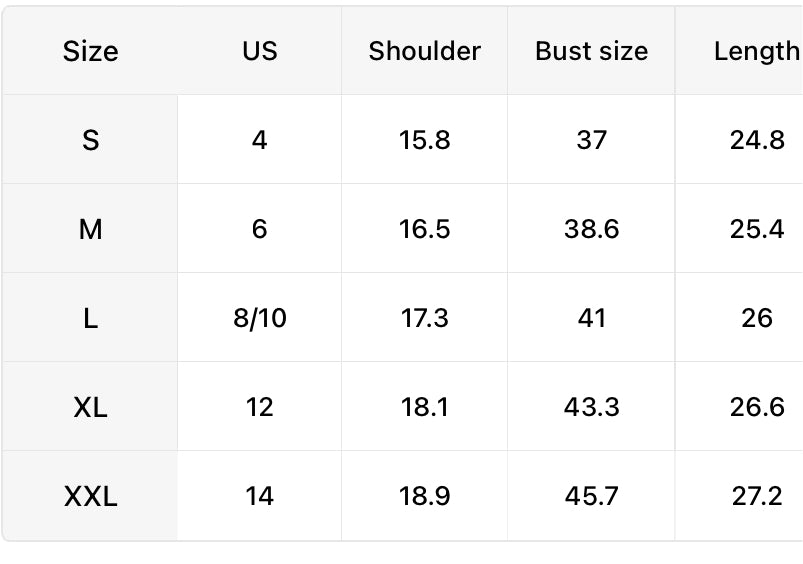Select the 24.8 length cell
The width and height of the screenshot is (803, 564).
pos(756,140)
